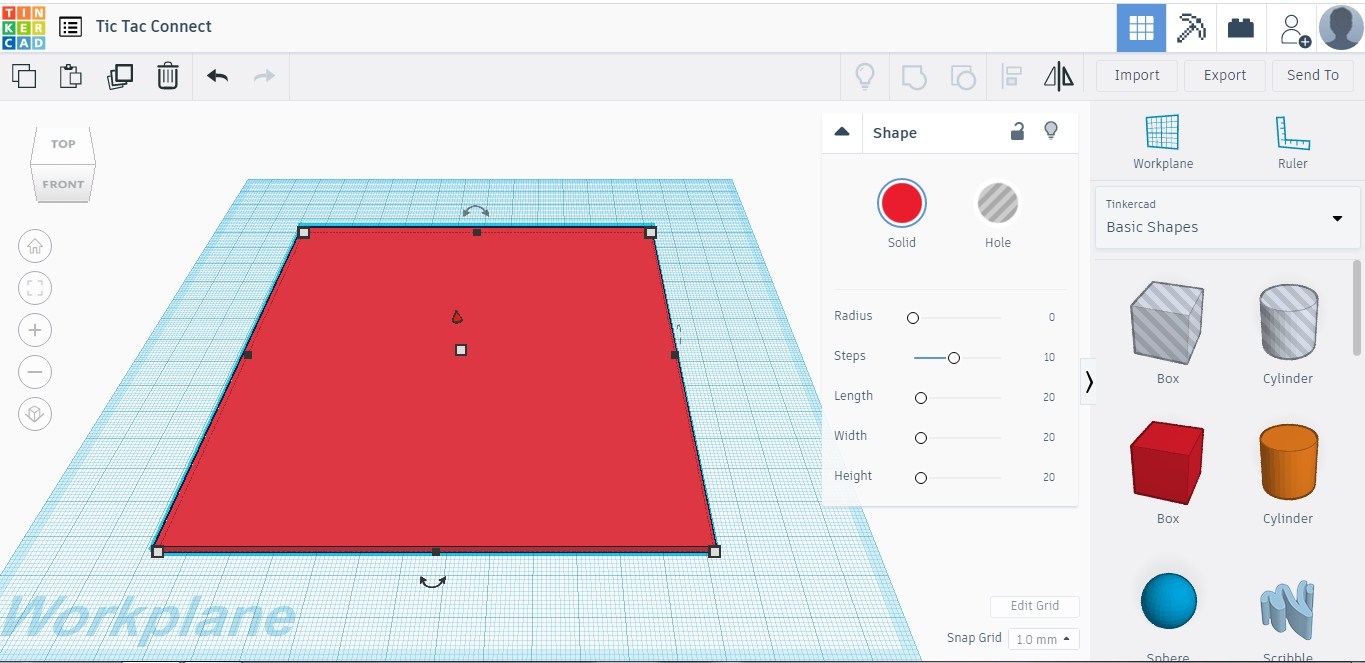Screen dimensions: 1365x663
Task: Hide the selected shape via lightbulb
Action: pos(1050,131)
